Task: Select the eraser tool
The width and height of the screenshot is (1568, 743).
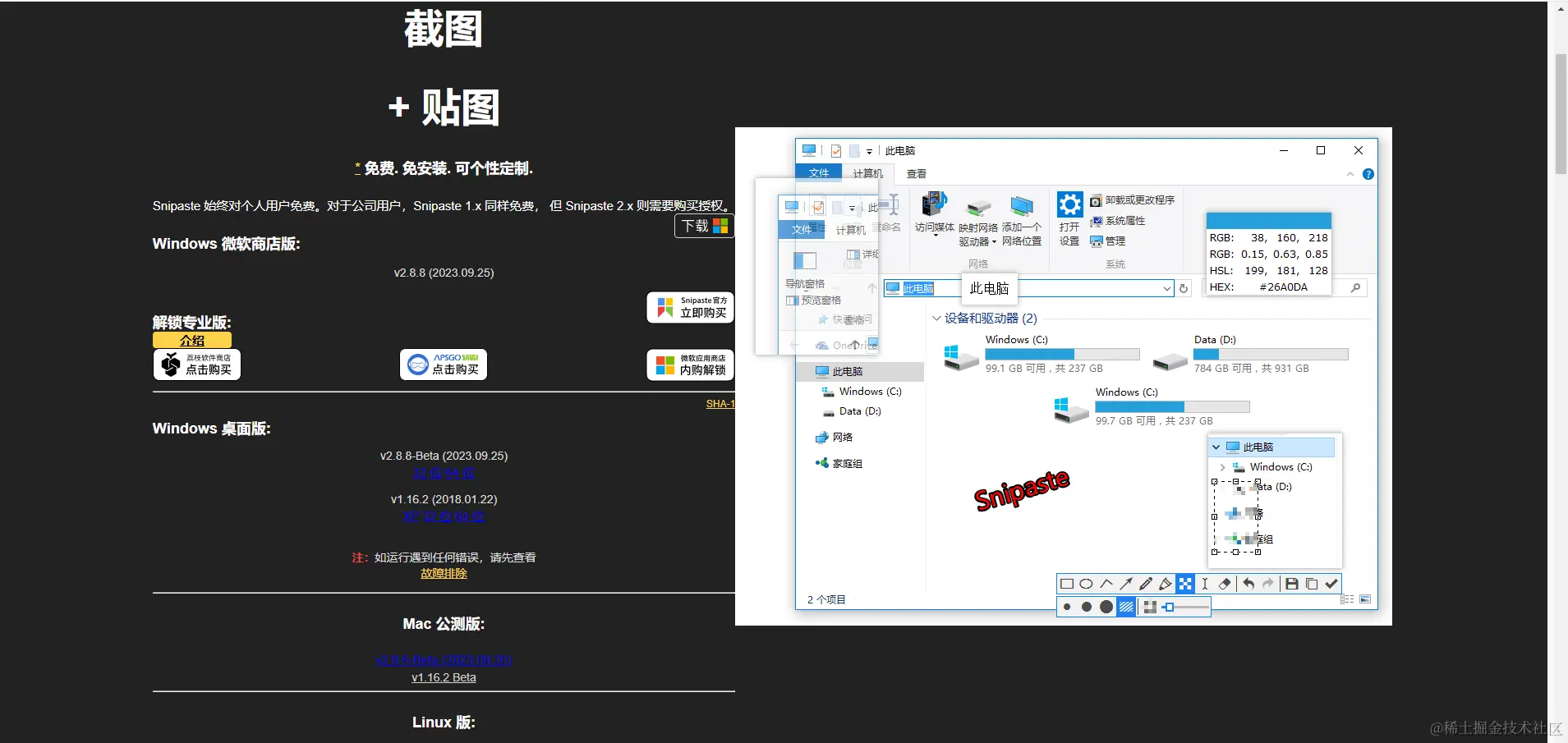Action: click(x=1225, y=584)
